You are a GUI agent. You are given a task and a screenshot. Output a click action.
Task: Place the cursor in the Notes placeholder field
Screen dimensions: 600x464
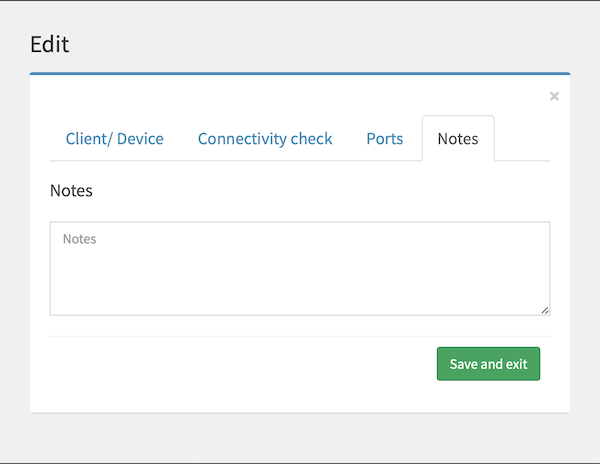click(x=299, y=268)
